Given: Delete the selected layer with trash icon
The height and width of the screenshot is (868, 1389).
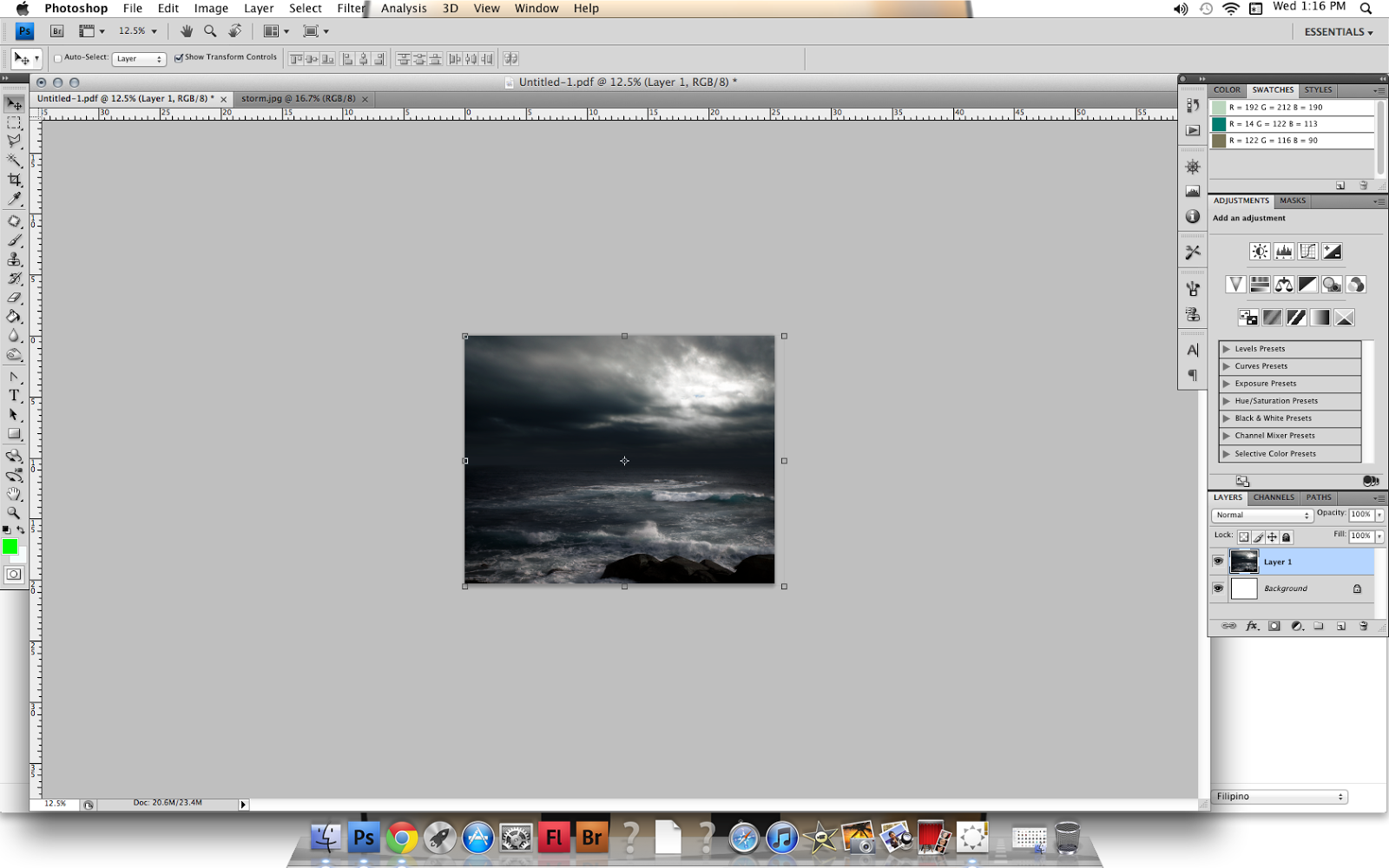Looking at the screenshot, I should click(x=1364, y=626).
